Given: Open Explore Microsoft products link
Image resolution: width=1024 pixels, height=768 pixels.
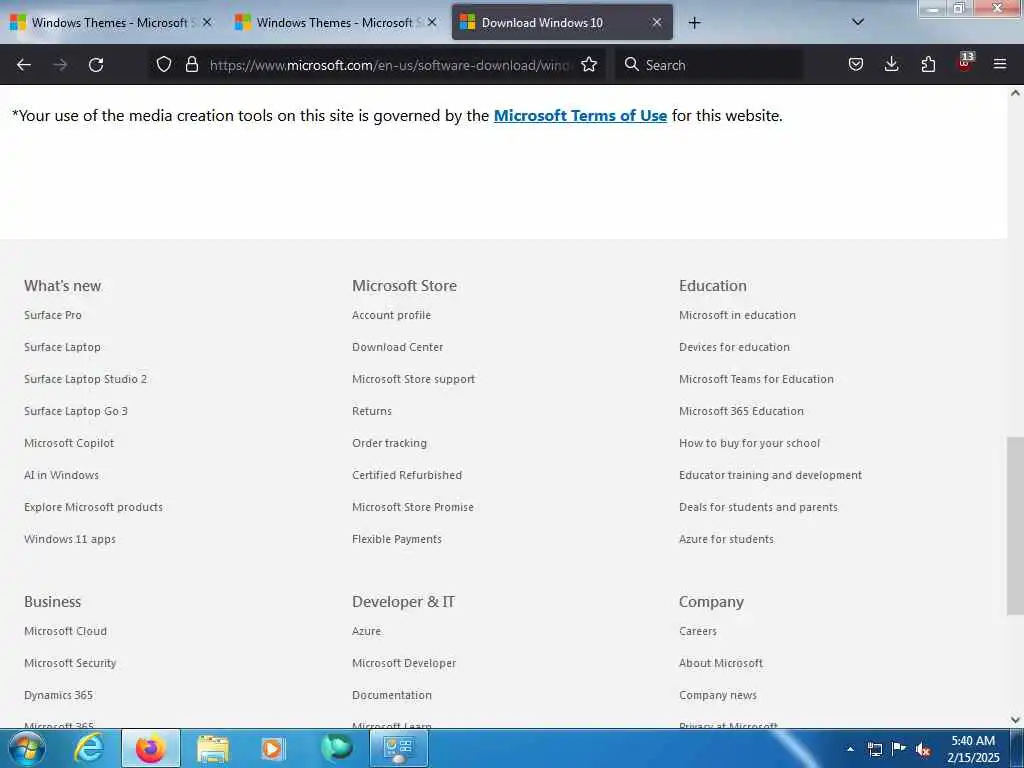Looking at the screenshot, I should point(93,507).
